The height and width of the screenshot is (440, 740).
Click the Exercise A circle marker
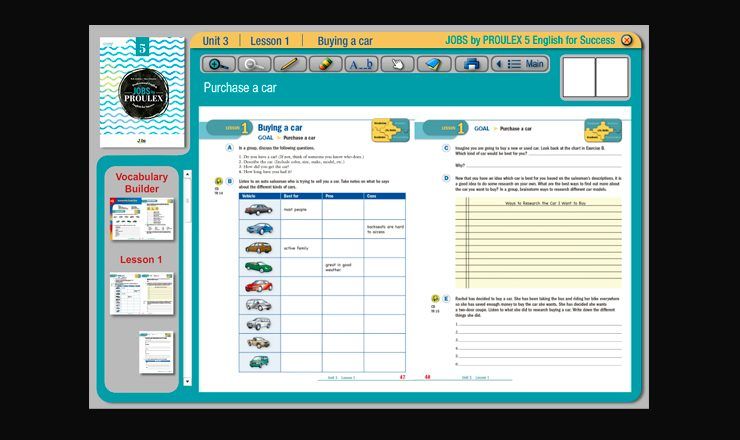pyautogui.click(x=230, y=148)
